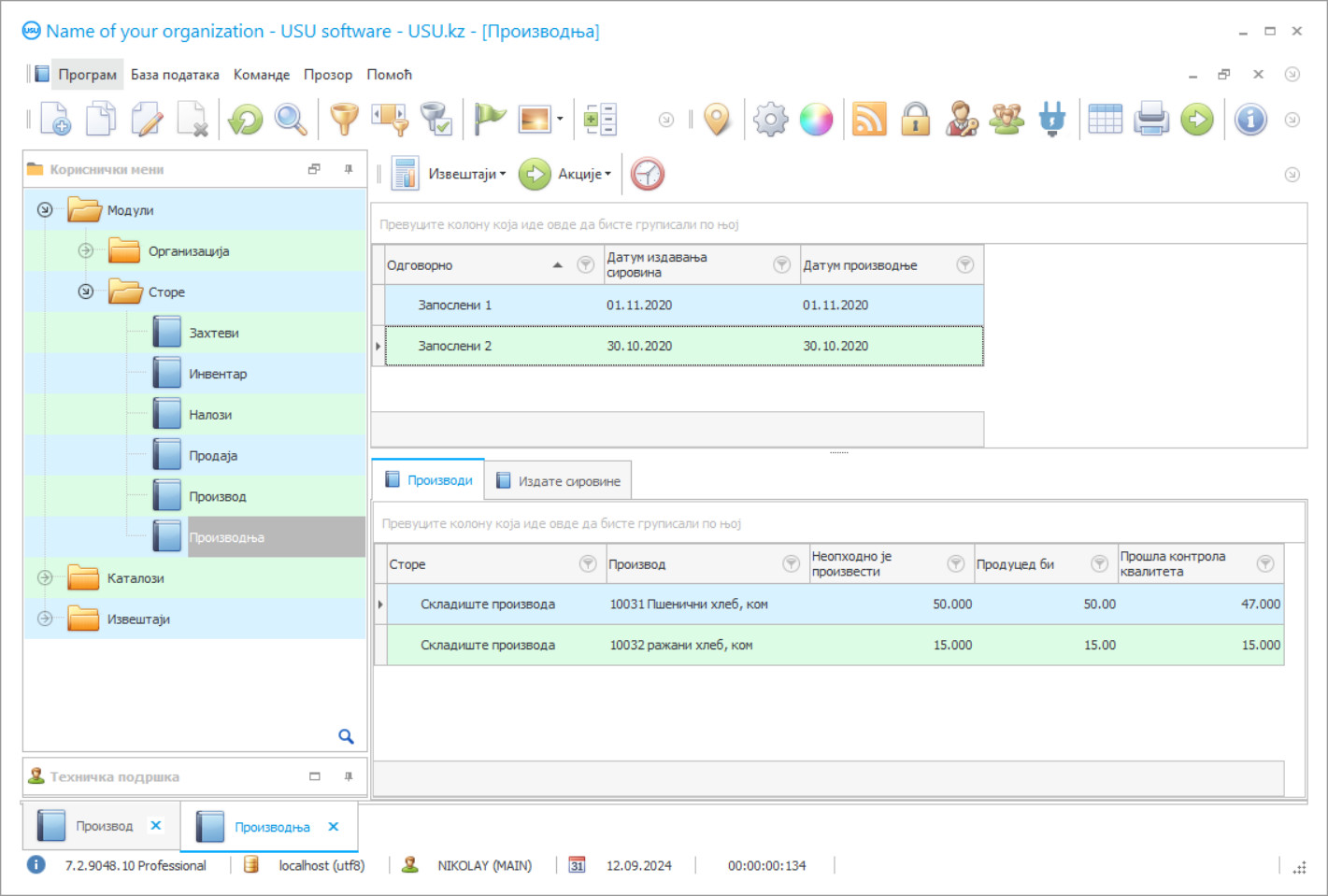Click the green exit arrow icon
Screen dimensions: 1328x896
[x=1196, y=119]
